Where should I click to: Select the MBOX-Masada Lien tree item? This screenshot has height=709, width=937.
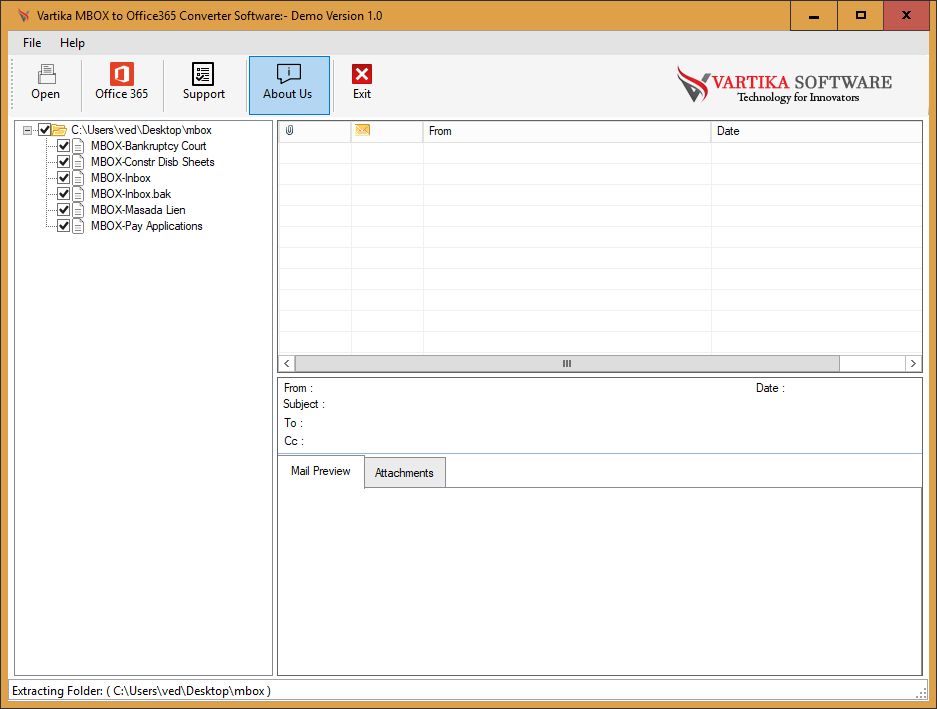click(138, 210)
